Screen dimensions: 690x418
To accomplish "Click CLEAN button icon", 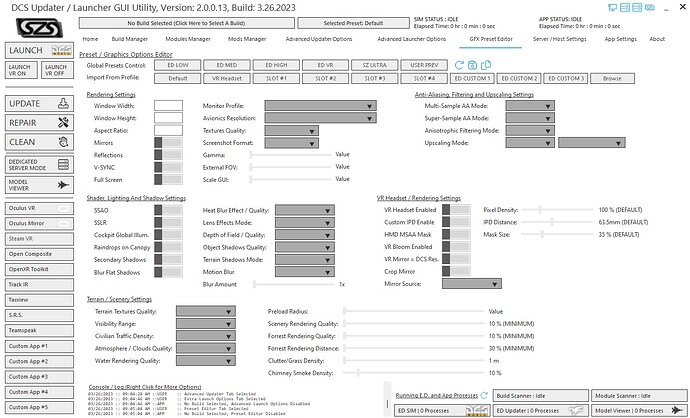I will pos(63,142).
